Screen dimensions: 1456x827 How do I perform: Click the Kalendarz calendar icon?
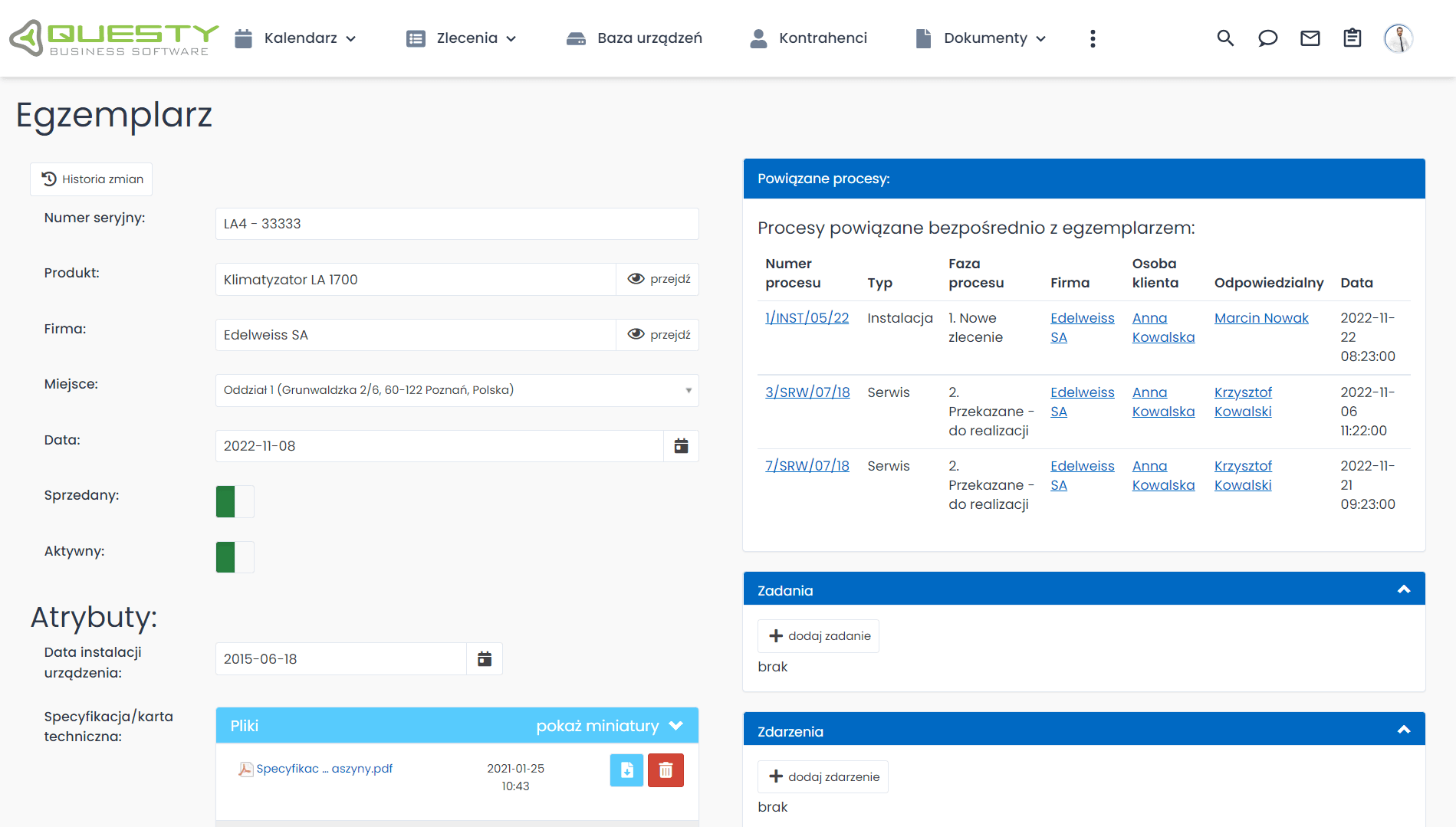(243, 38)
